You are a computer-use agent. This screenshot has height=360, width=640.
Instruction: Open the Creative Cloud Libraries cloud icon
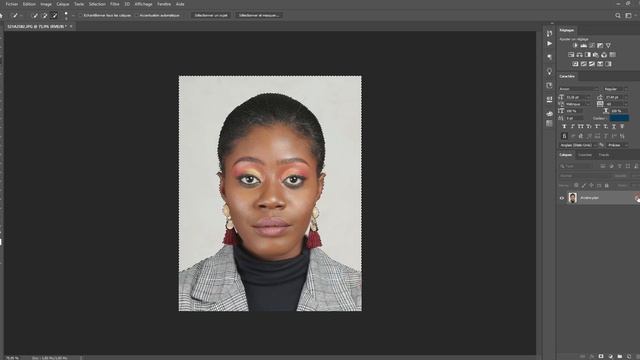[549, 113]
